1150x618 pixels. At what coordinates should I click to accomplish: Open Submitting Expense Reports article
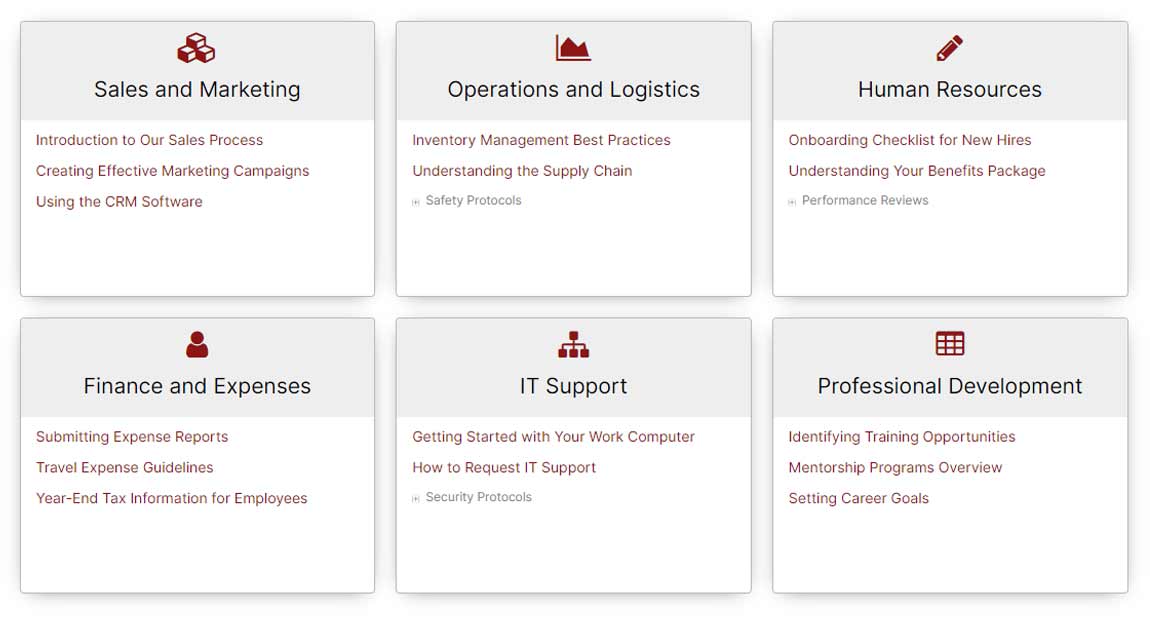(x=132, y=437)
